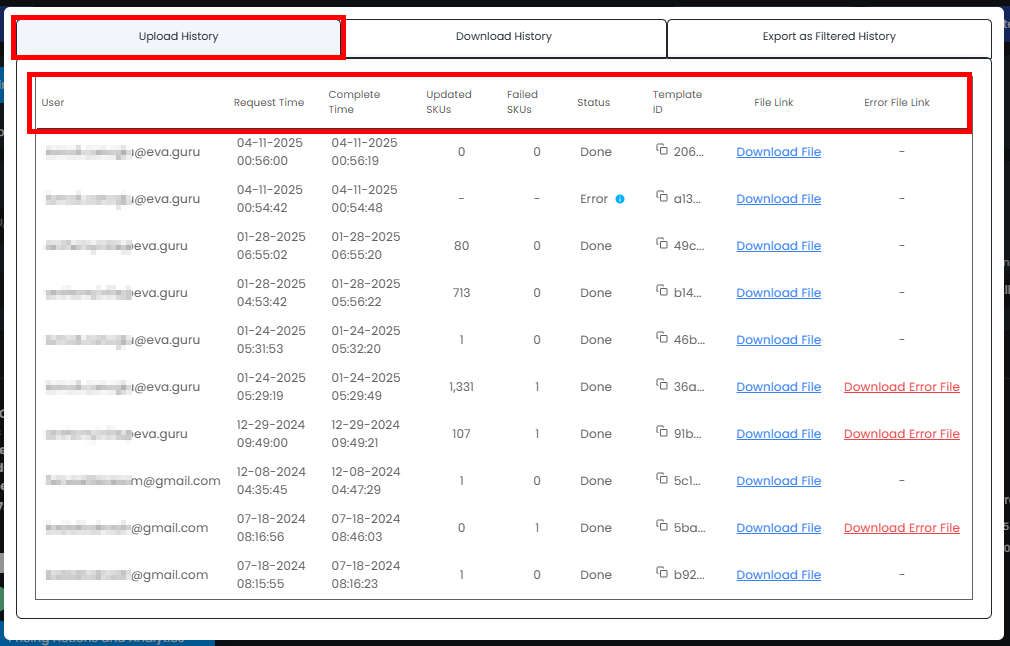The width and height of the screenshot is (1010, 646).
Task: Click the Status column header
Action: [593, 102]
